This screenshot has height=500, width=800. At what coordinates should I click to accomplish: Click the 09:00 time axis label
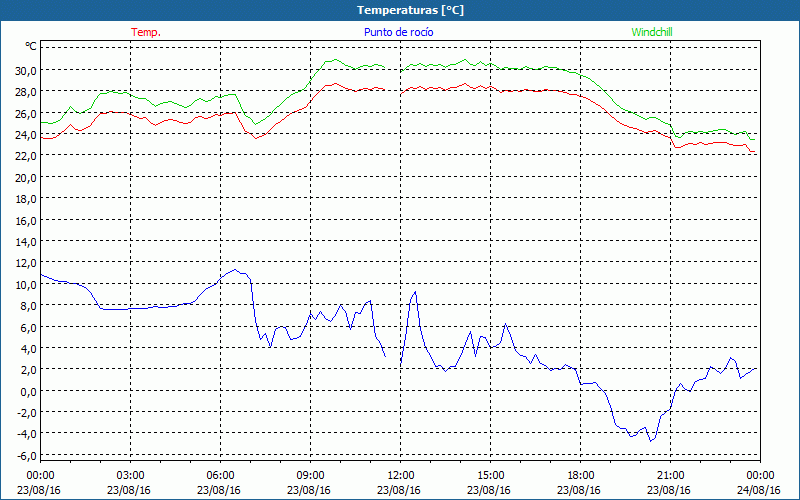[310, 476]
